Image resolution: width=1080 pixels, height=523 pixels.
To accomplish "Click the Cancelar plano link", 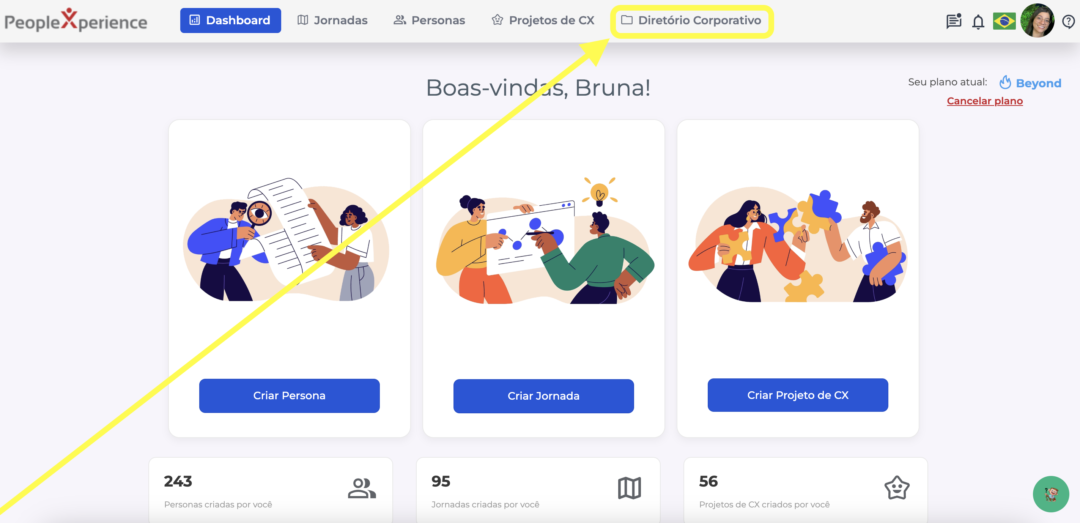I will [x=984, y=101].
